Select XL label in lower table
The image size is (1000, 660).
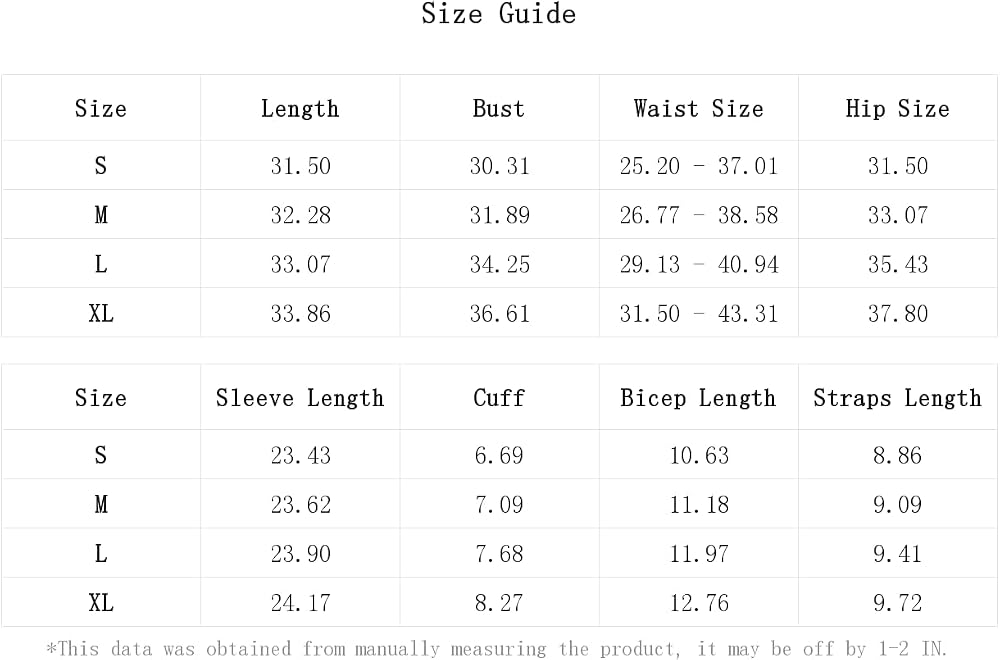[101, 603]
